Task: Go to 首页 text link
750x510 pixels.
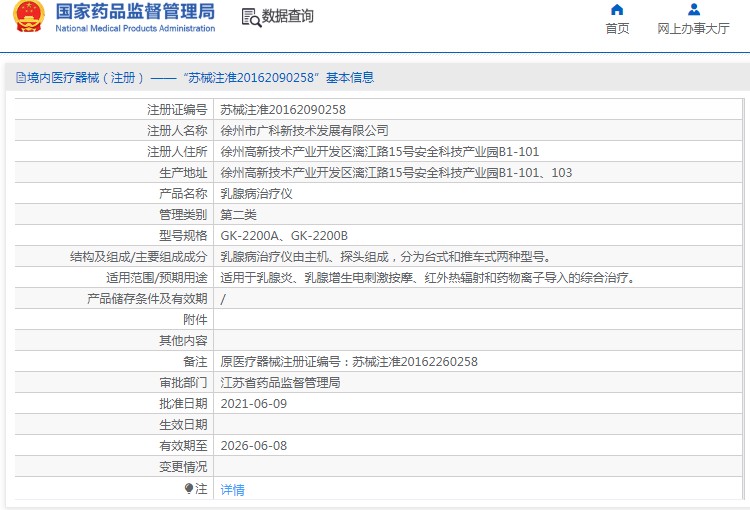Action: coord(617,29)
